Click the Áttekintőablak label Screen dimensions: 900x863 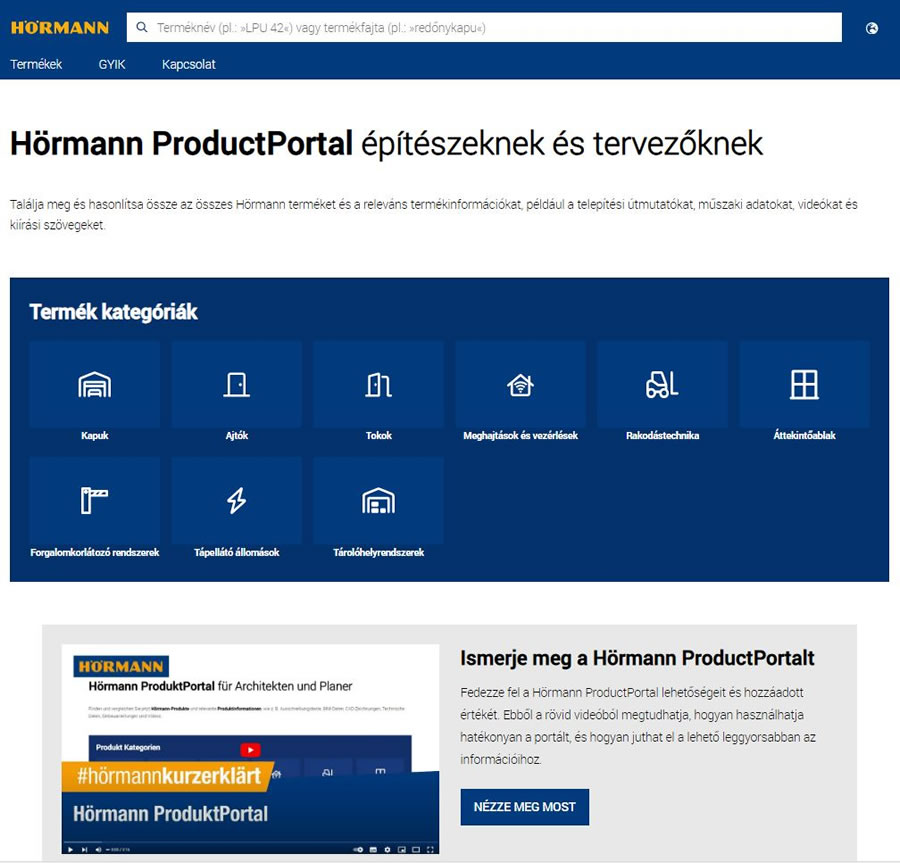804,436
